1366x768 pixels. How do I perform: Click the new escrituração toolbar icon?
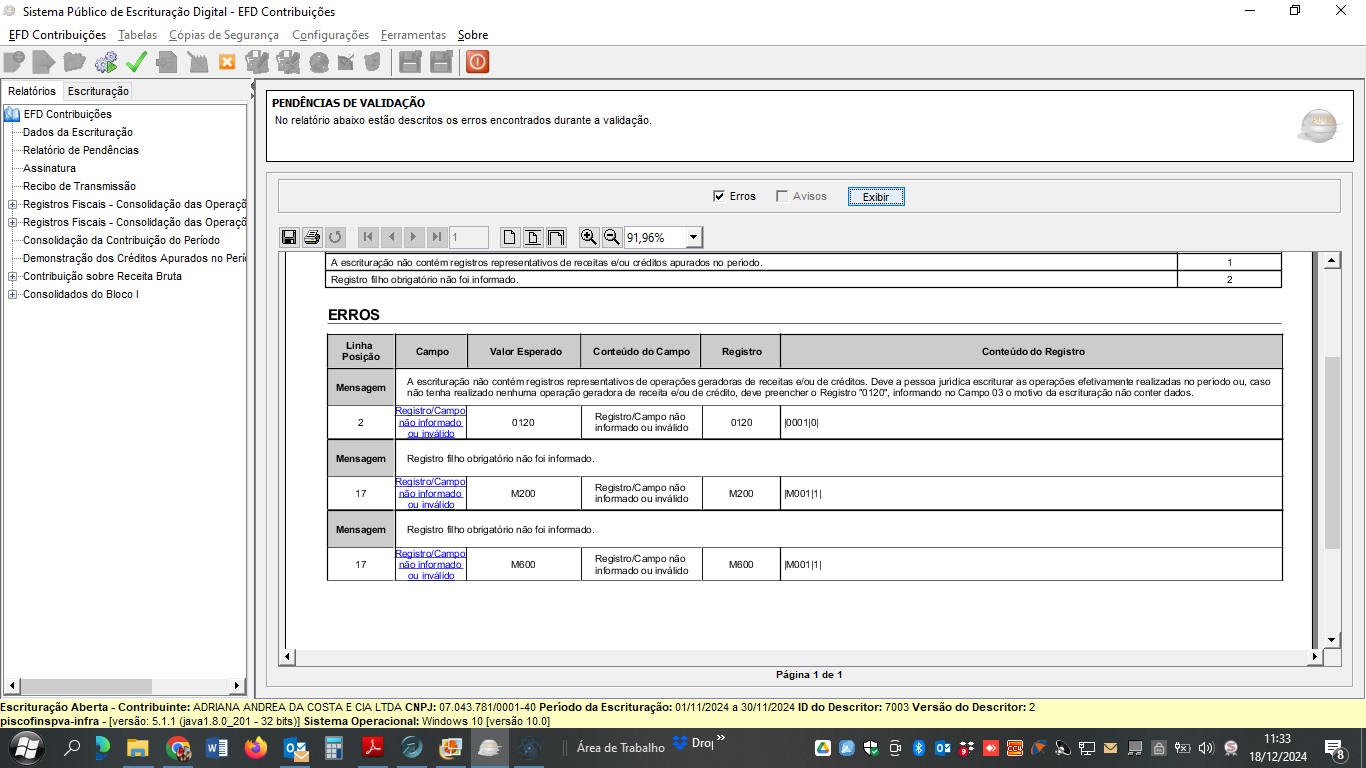(14, 62)
